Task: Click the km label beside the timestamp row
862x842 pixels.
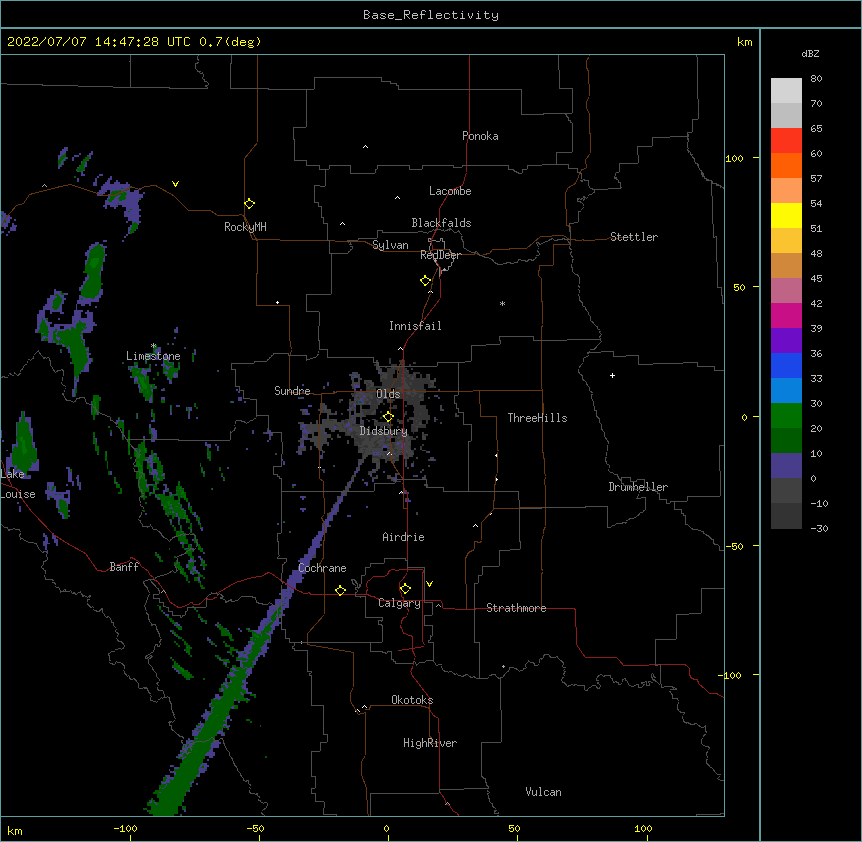Action: coord(744,42)
